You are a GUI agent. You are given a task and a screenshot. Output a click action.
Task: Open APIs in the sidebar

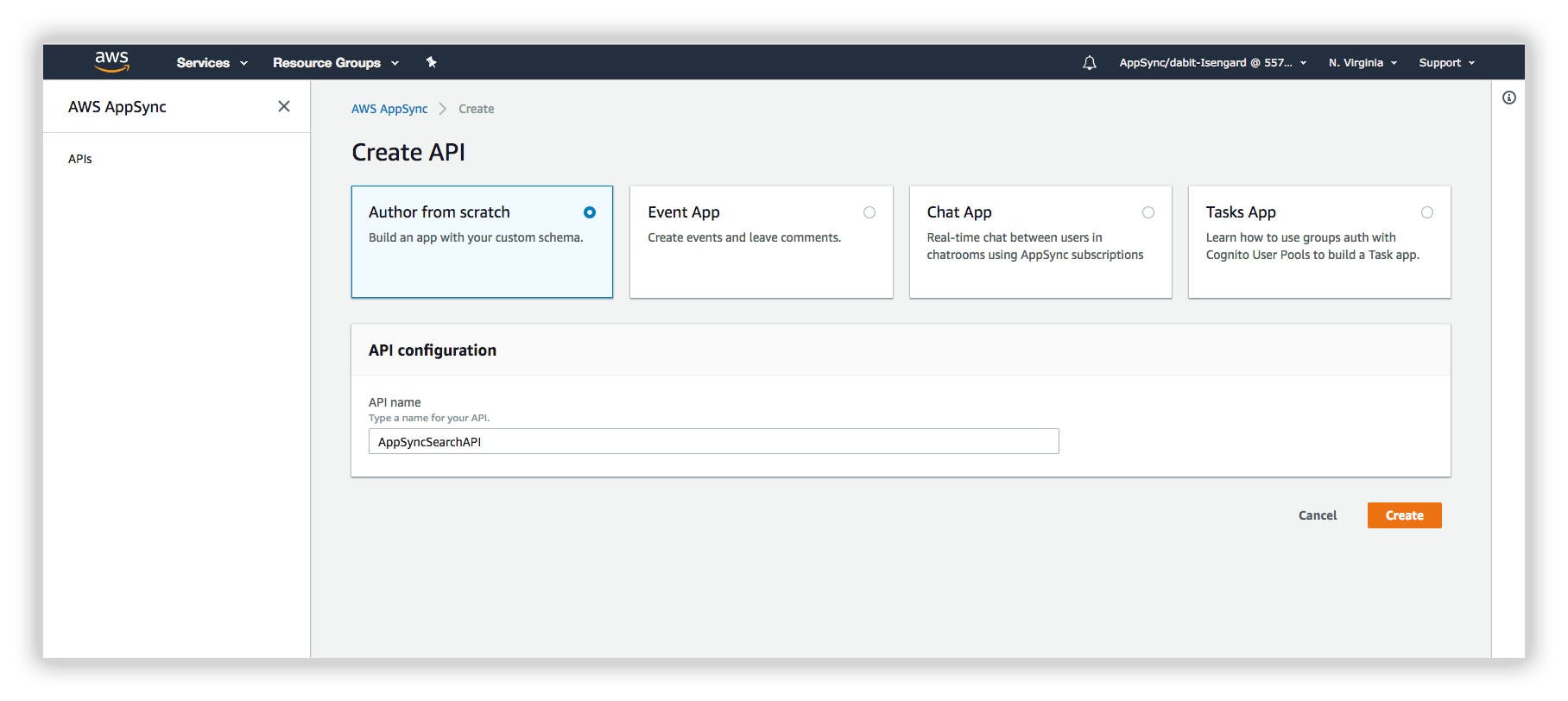tap(80, 159)
